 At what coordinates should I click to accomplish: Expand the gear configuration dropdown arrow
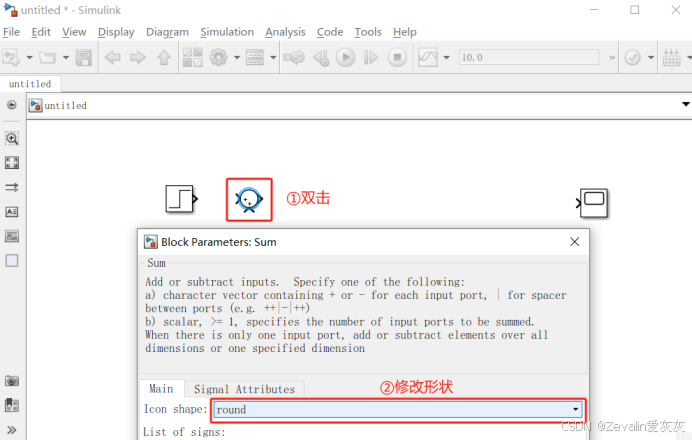click(237, 58)
